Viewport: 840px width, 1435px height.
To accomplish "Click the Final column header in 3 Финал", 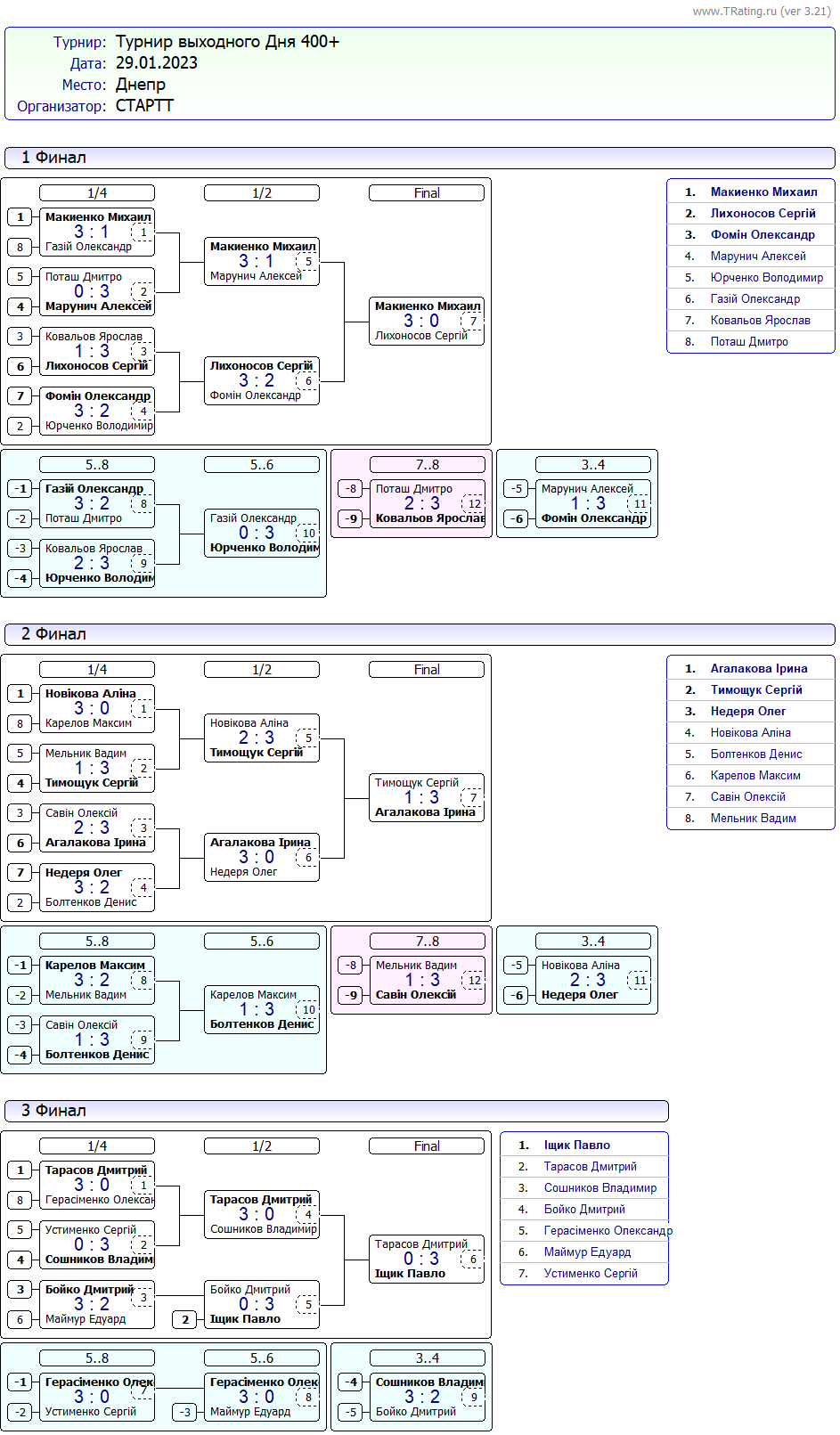I will [x=427, y=1146].
